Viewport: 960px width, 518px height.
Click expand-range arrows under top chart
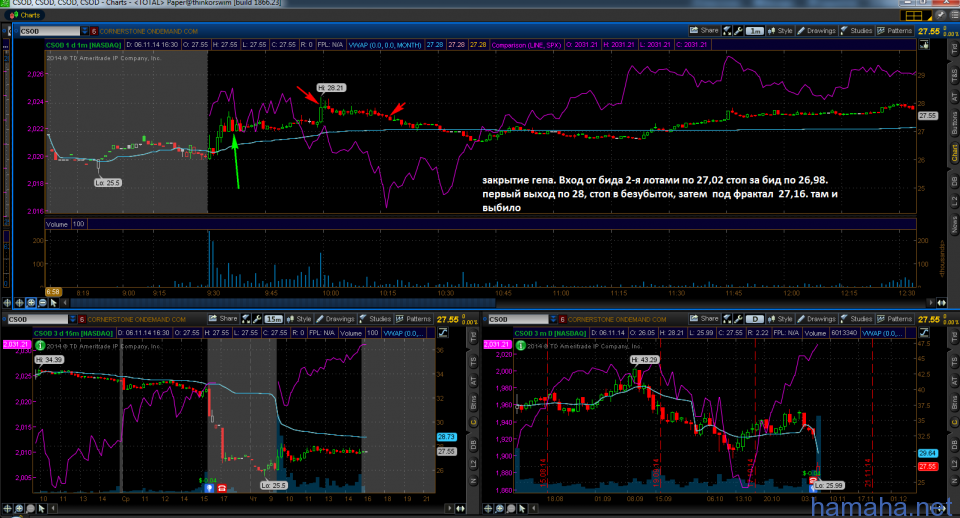(942, 302)
